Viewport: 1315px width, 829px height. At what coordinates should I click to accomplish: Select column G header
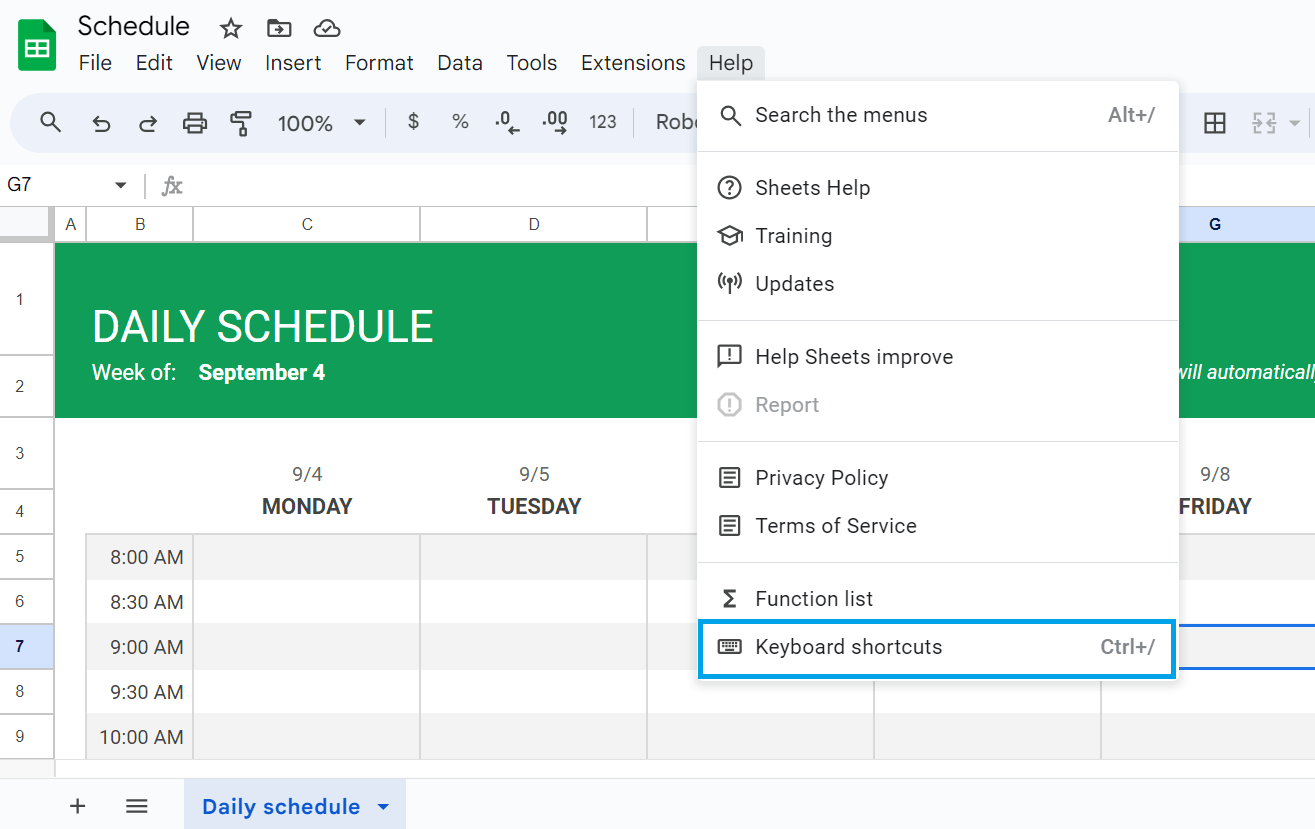pyautogui.click(x=1215, y=225)
